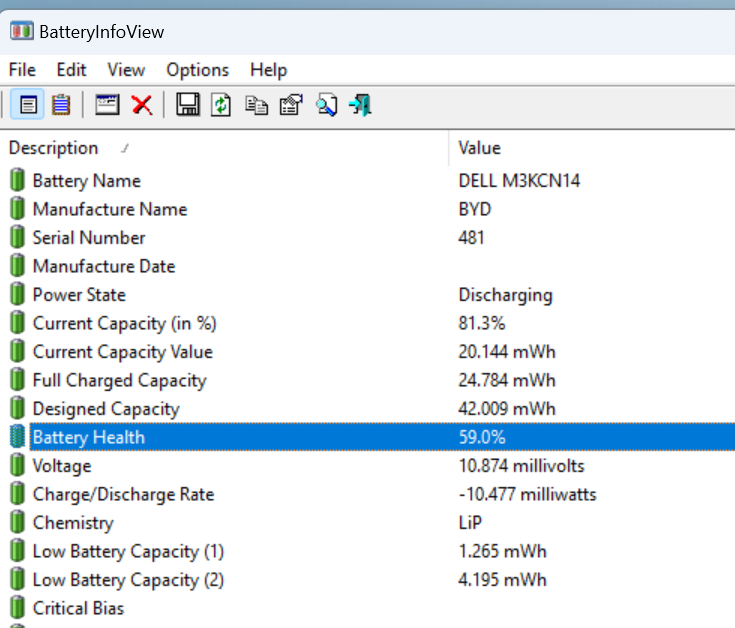735x628 pixels.
Task: Select the Chemistry row label
Action: (x=73, y=523)
